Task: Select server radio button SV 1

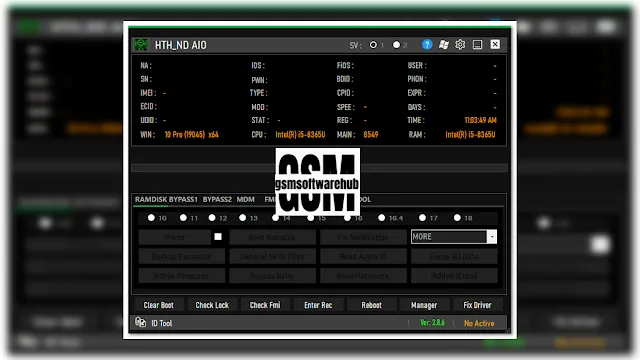Action: (x=373, y=45)
